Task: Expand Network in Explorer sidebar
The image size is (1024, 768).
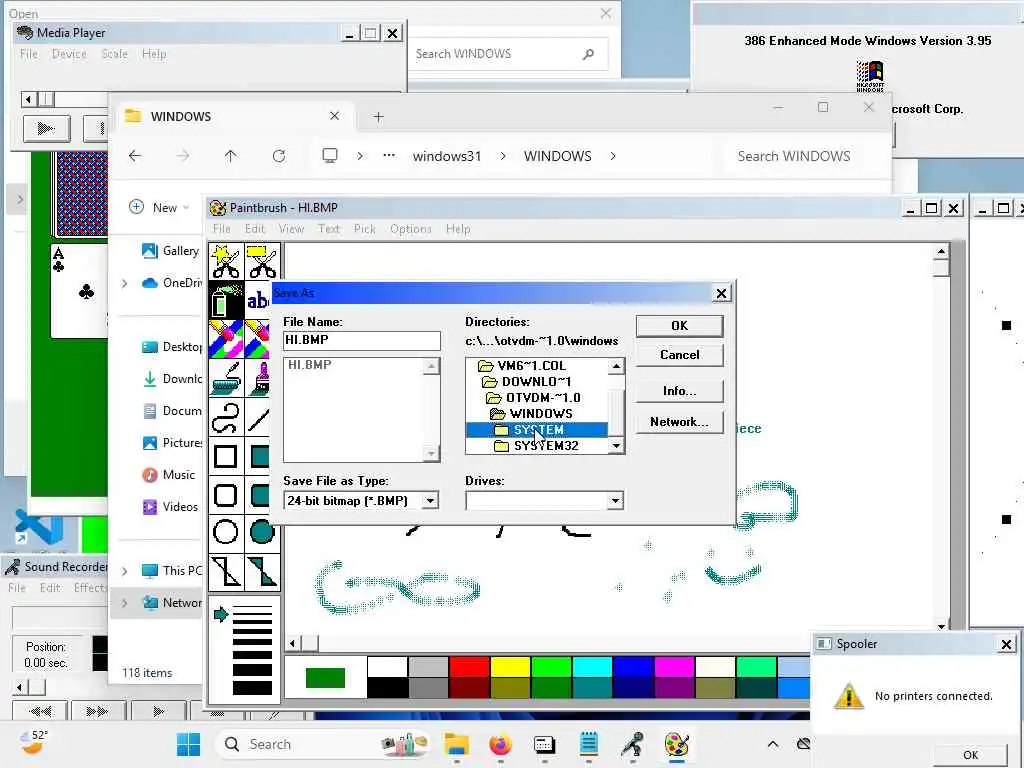Action: pyautogui.click(x=125, y=603)
